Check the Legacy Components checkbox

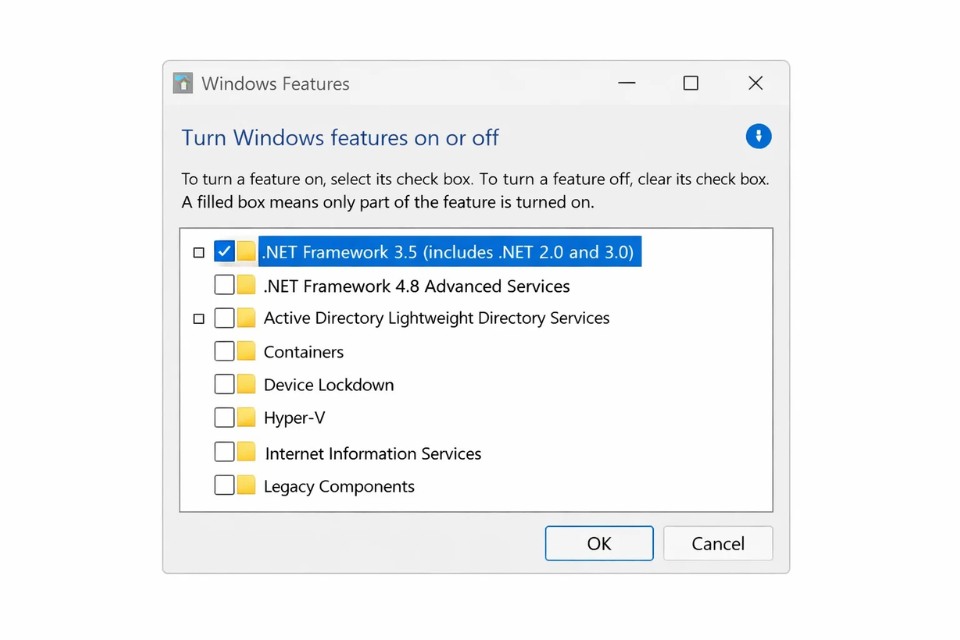pyautogui.click(x=224, y=485)
